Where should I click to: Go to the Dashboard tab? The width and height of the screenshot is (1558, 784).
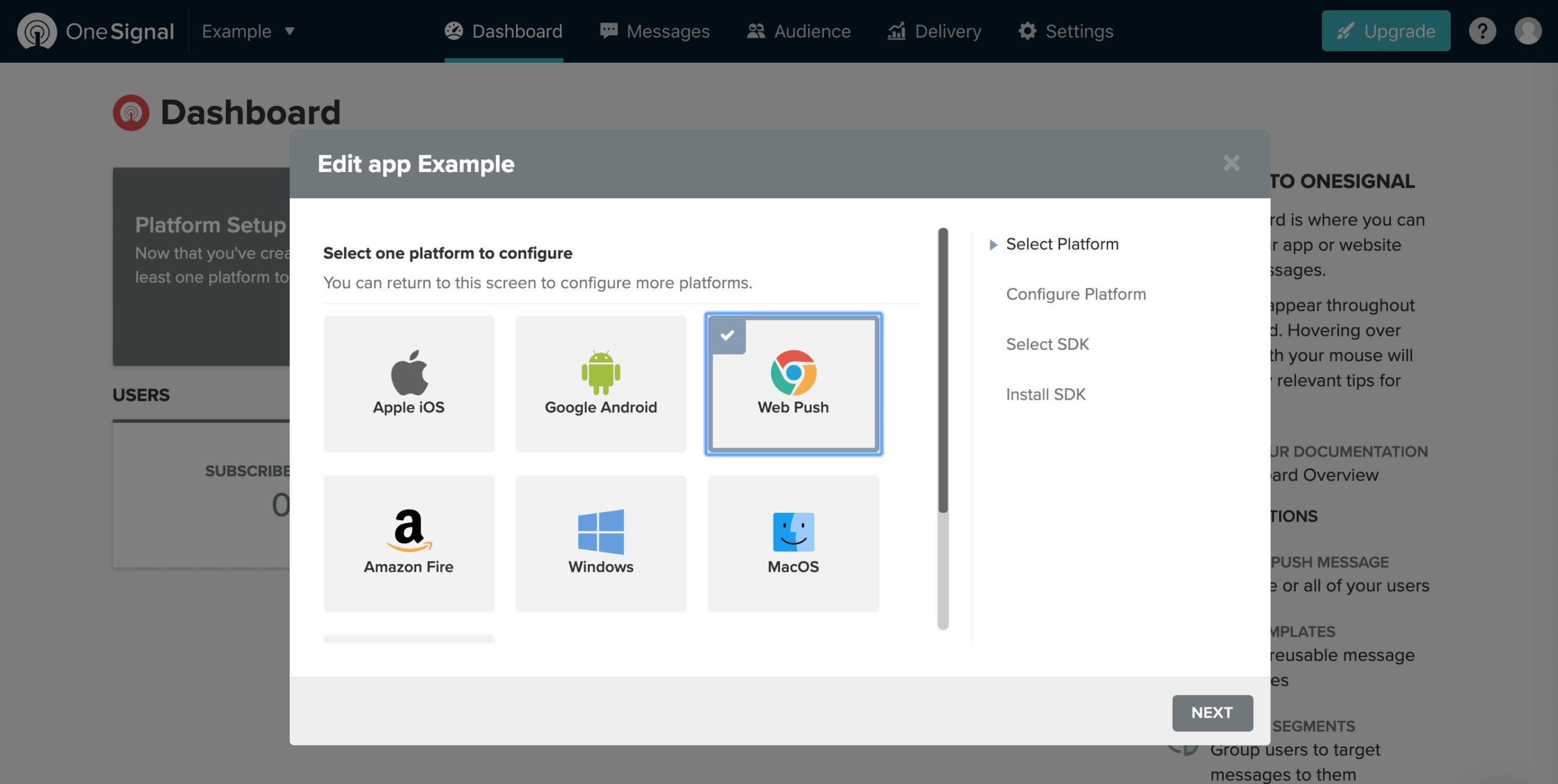point(503,31)
